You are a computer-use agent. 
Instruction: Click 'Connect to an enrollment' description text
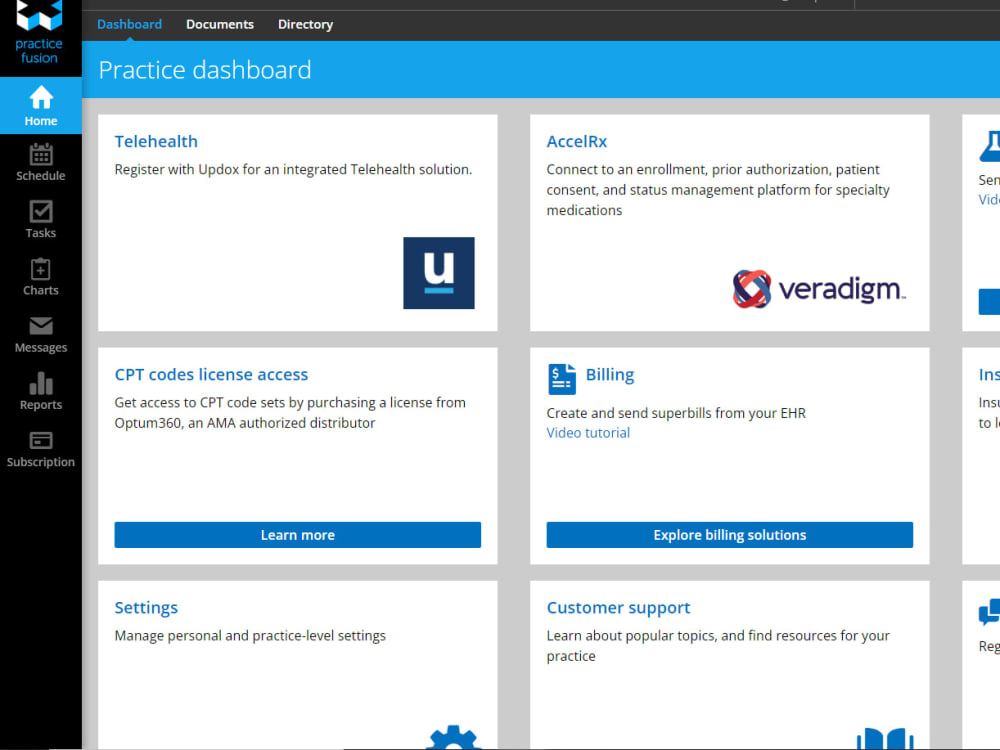(718, 189)
